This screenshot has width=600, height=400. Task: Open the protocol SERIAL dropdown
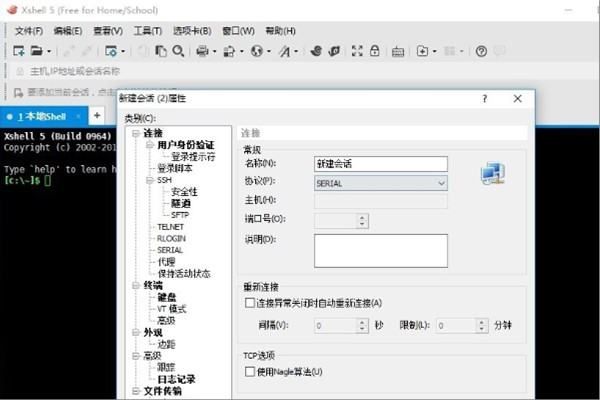point(381,183)
